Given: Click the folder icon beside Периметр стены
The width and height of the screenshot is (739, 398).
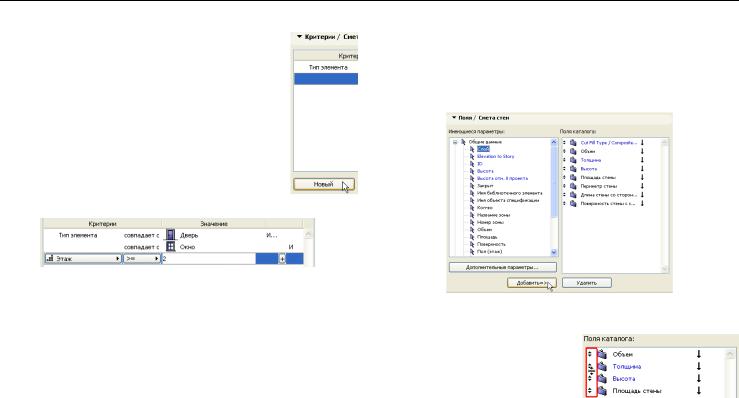Looking at the screenshot, I should point(573,186).
